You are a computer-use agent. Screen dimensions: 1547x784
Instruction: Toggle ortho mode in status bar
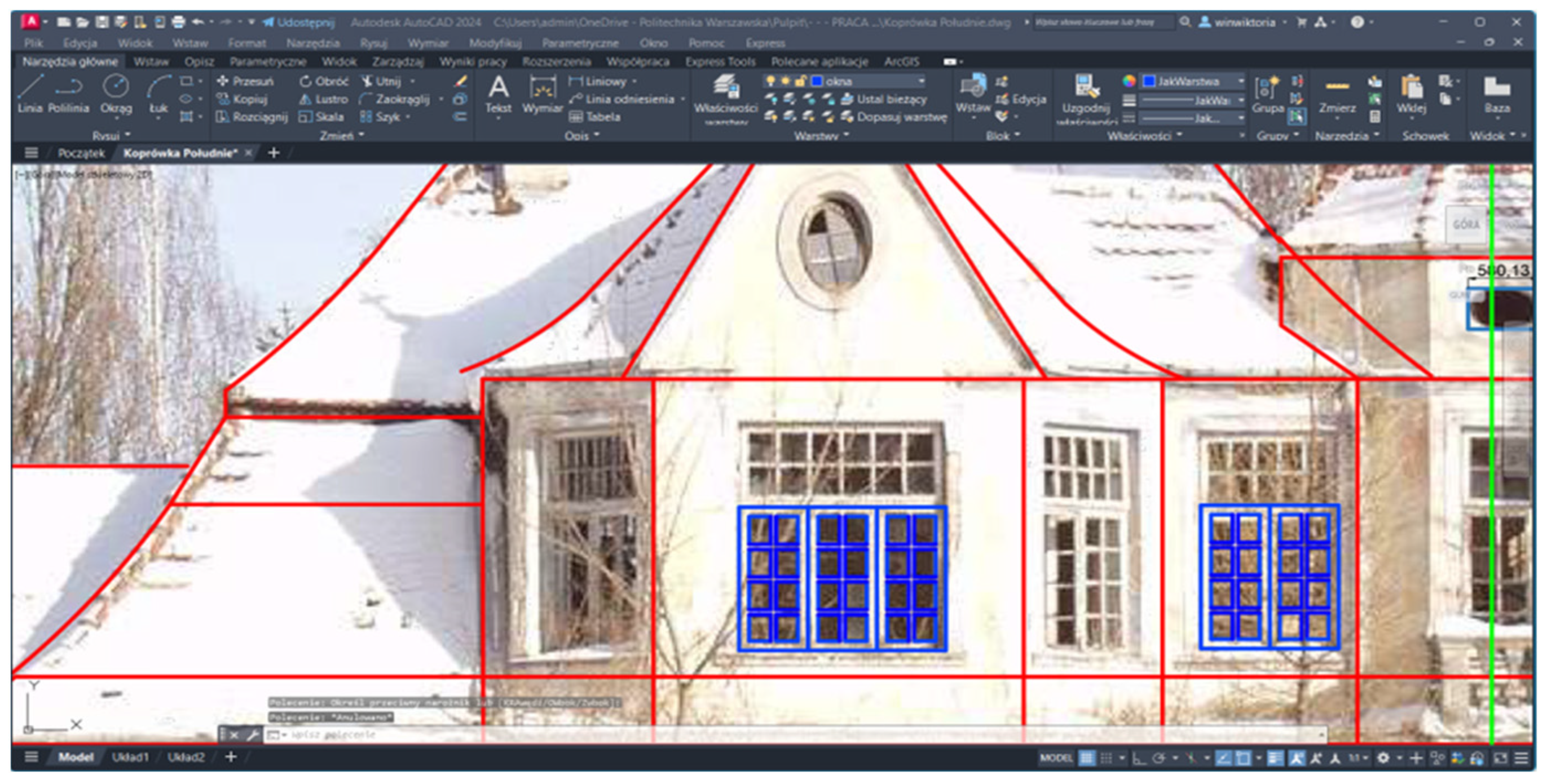1139,758
